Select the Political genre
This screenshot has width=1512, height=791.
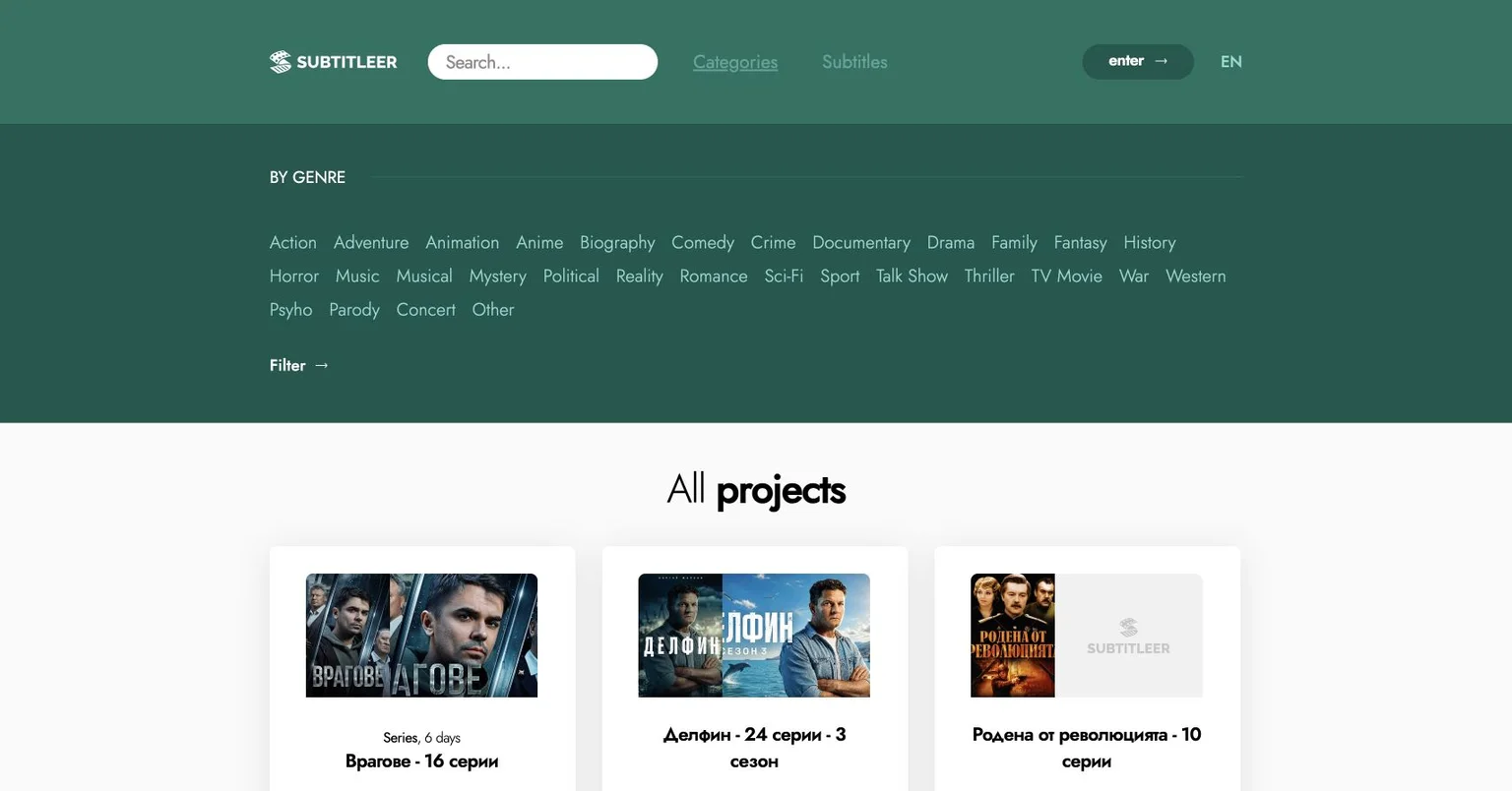(571, 275)
